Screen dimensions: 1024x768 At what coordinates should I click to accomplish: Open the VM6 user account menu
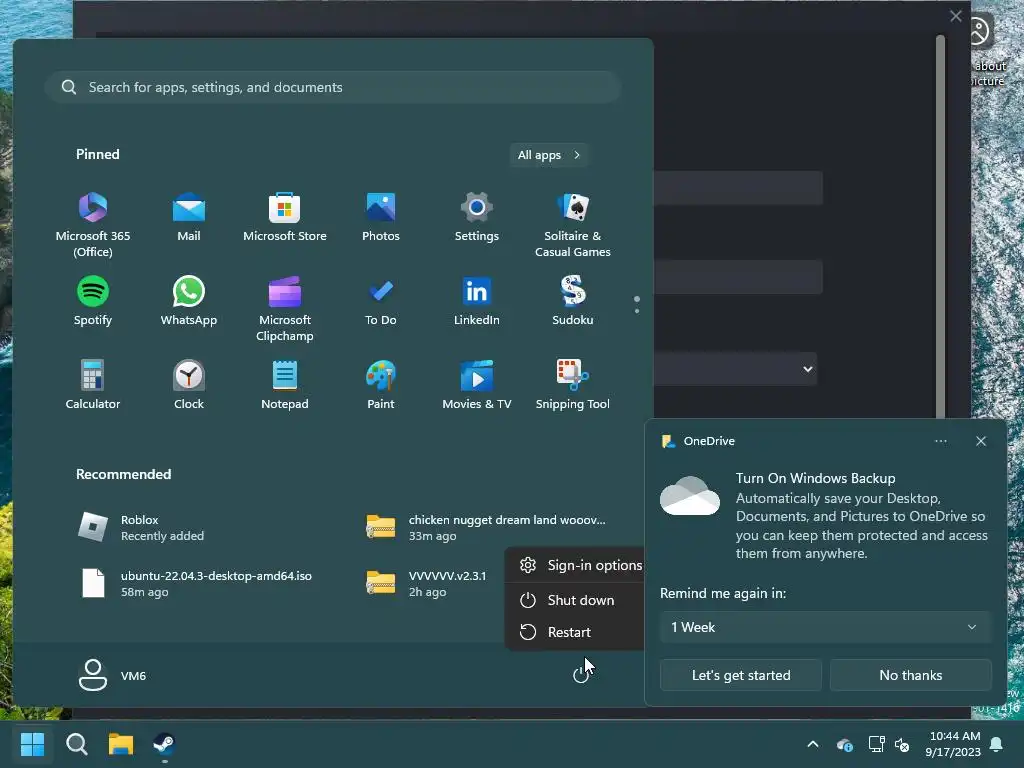coord(112,675)
